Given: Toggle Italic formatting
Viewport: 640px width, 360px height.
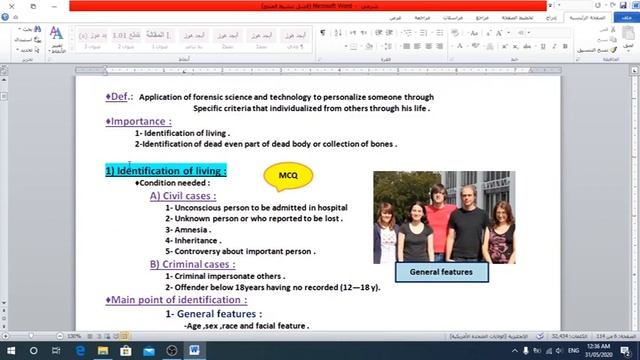Looking at the screenshot, I should coord(554,46).
